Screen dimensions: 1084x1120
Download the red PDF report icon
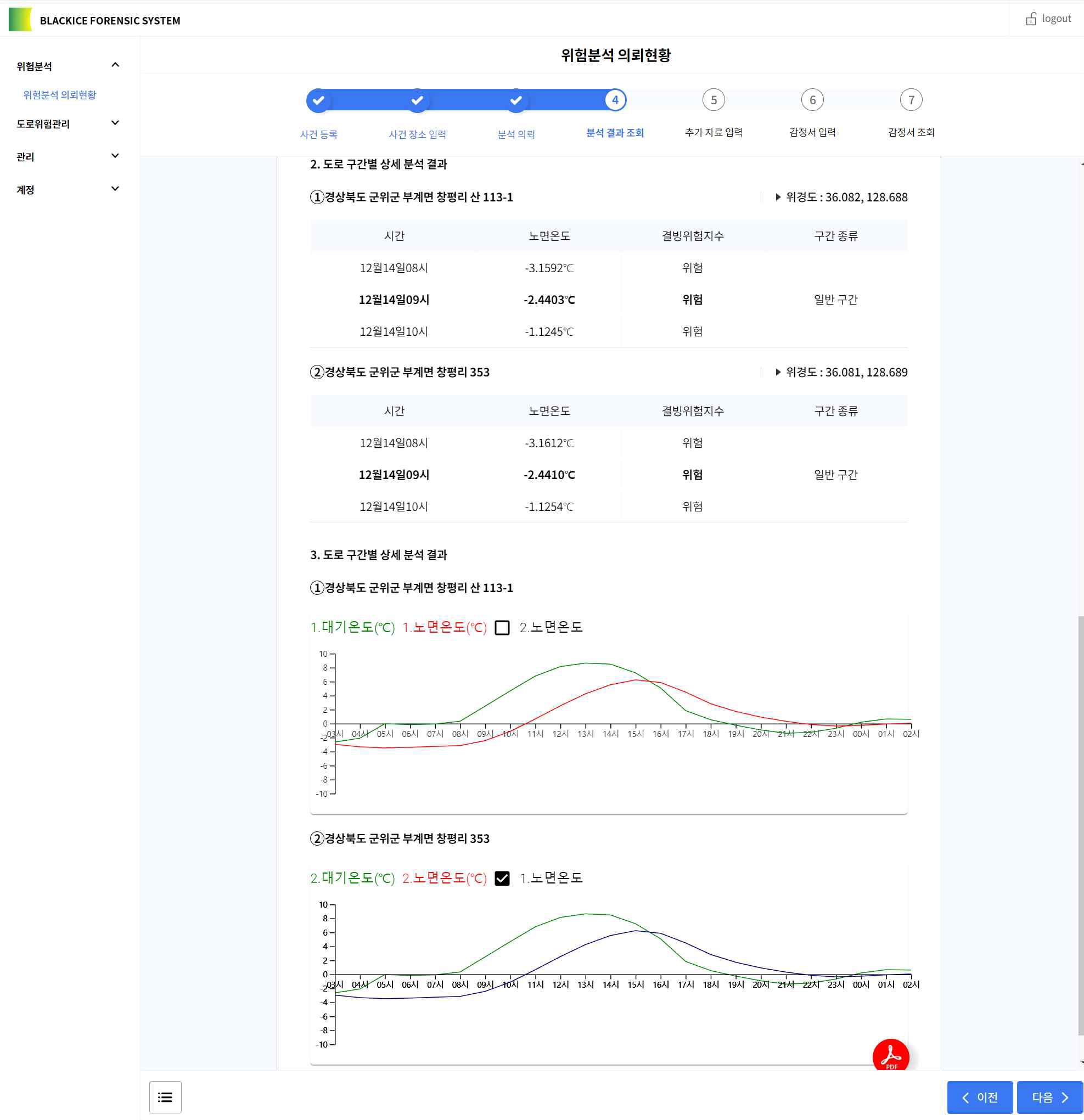(x=890, y=1056)
